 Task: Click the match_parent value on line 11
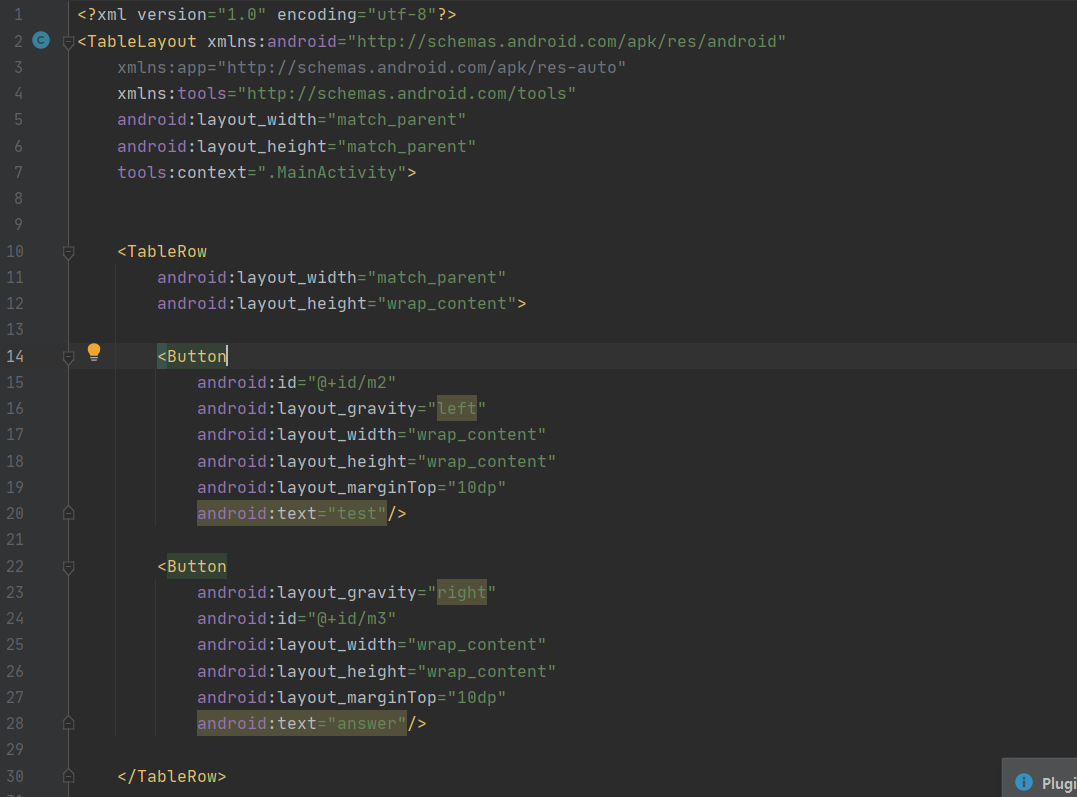click(x=437, y=278)
